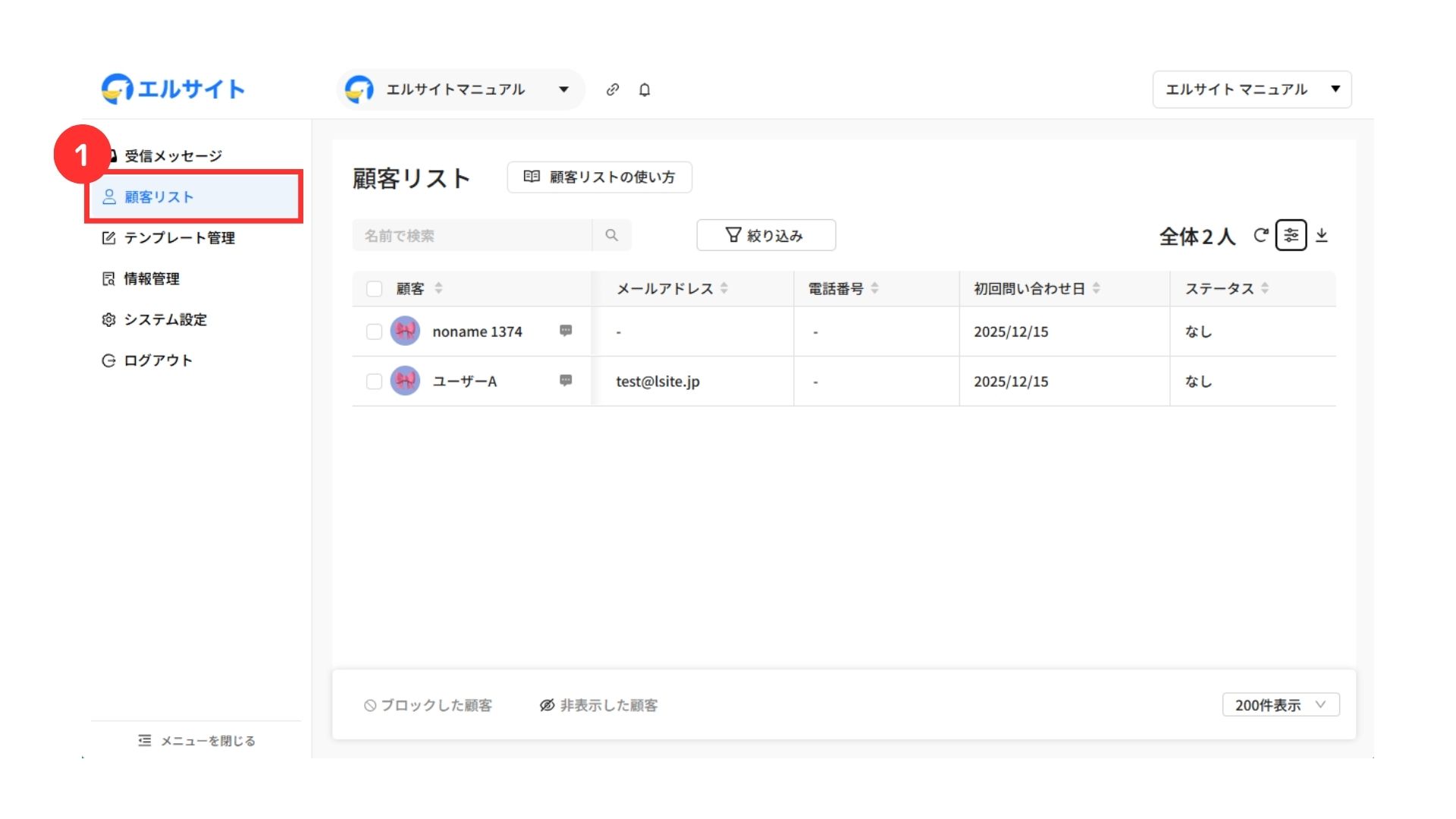Click the 絞り込み filter button
1456x819 pixels.
[x=766, y=235]
